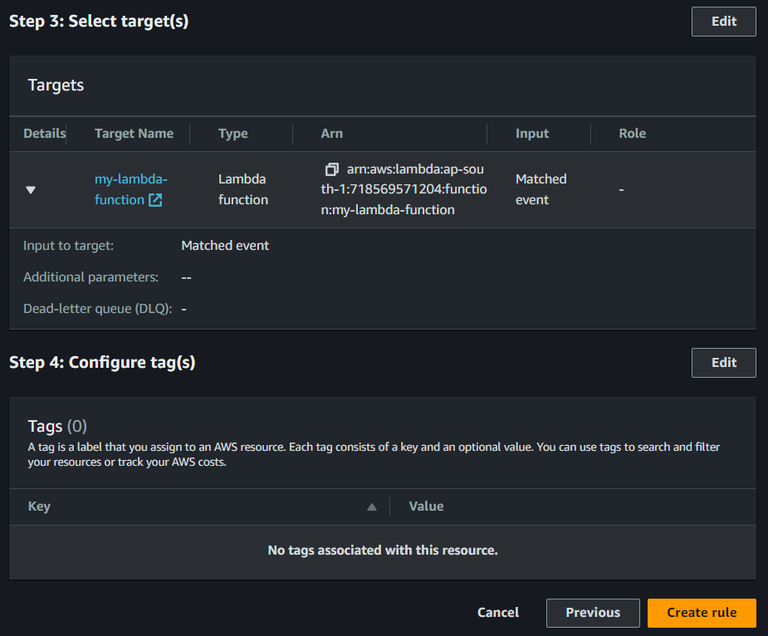Copy the Lambda function ARN
Screen dimensions: 768x636
332,170
